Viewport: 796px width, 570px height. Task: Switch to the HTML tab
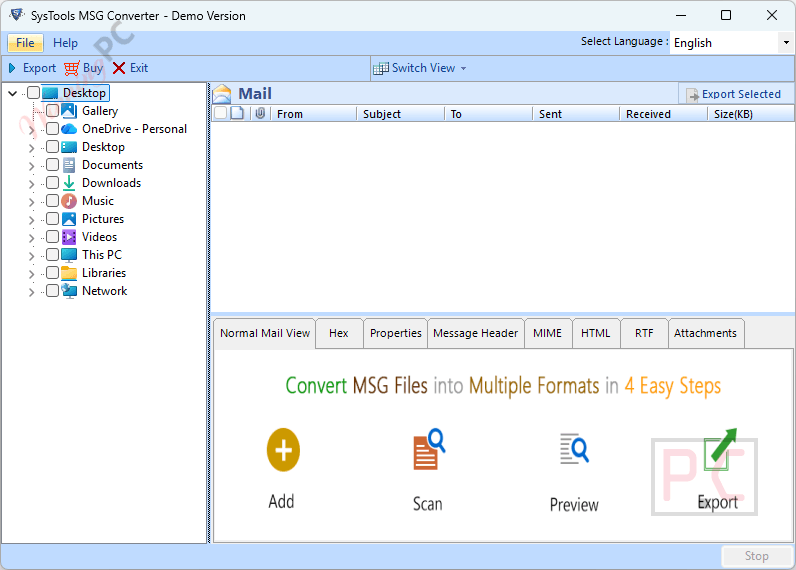pyautogui.click(x=596, y=333)
